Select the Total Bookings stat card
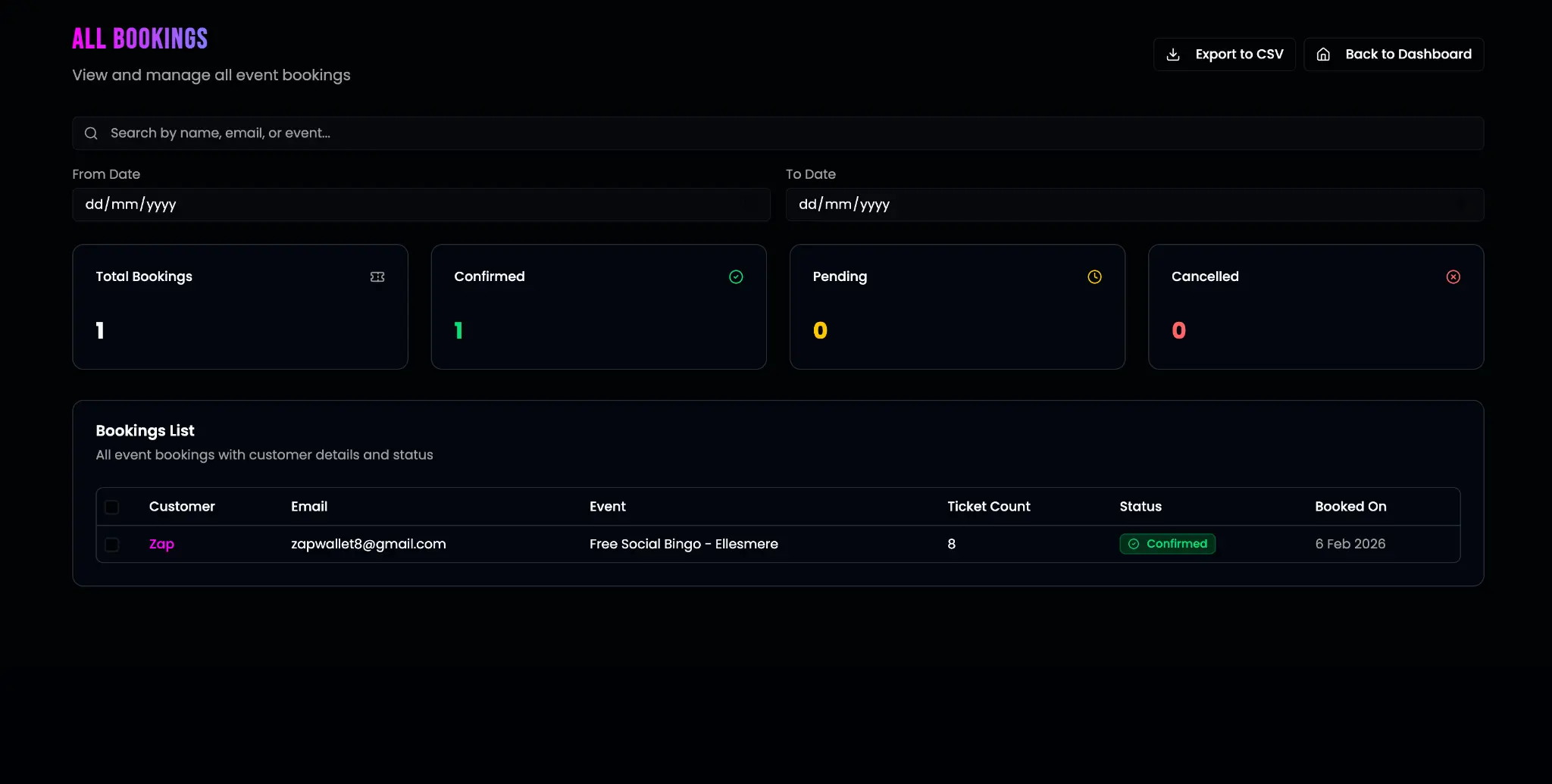Image resolution: width=1552 pixels, height=784 pixels. click(x=240, y=307)
